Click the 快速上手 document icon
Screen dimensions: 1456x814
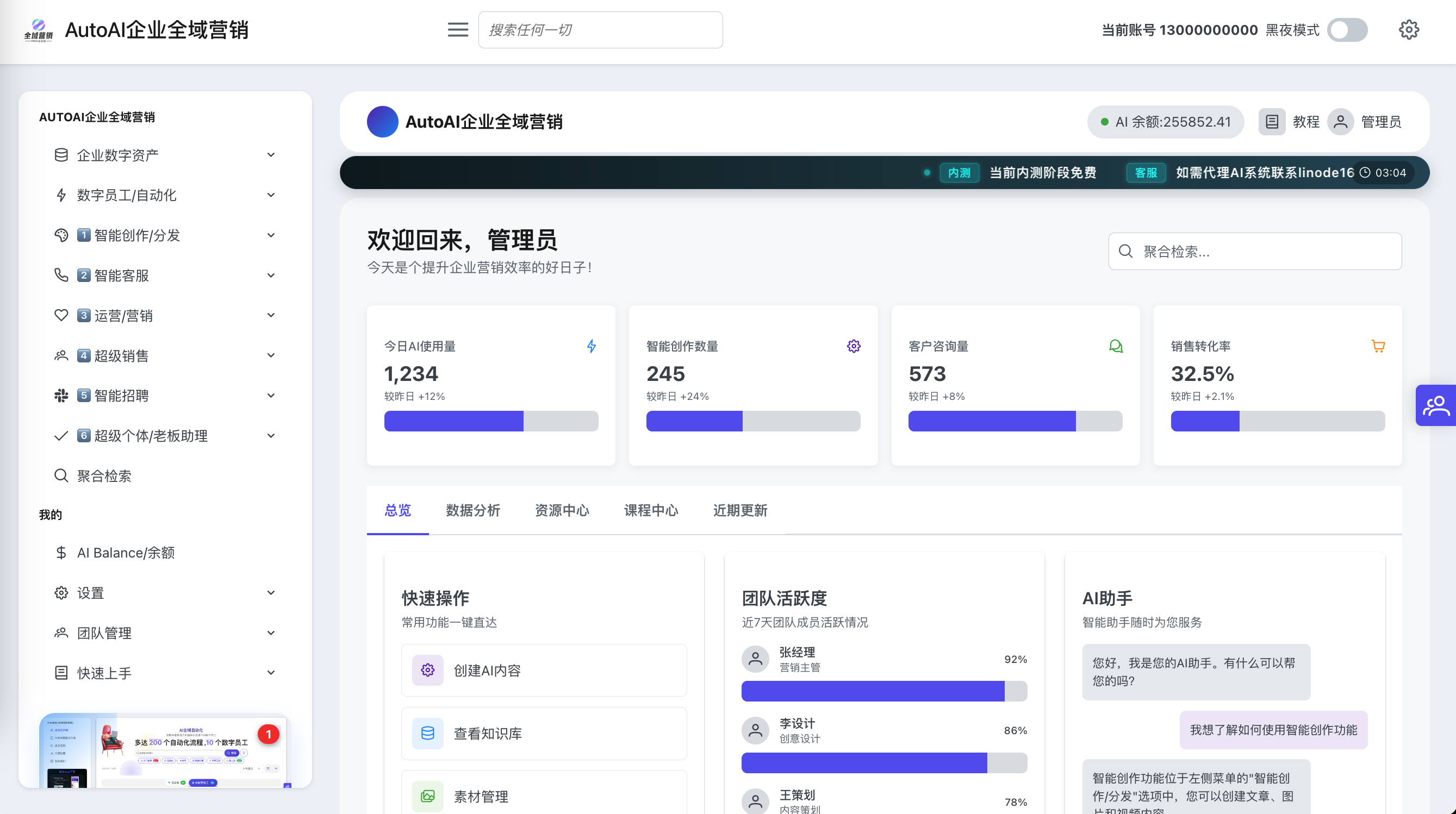coord(61,673)
